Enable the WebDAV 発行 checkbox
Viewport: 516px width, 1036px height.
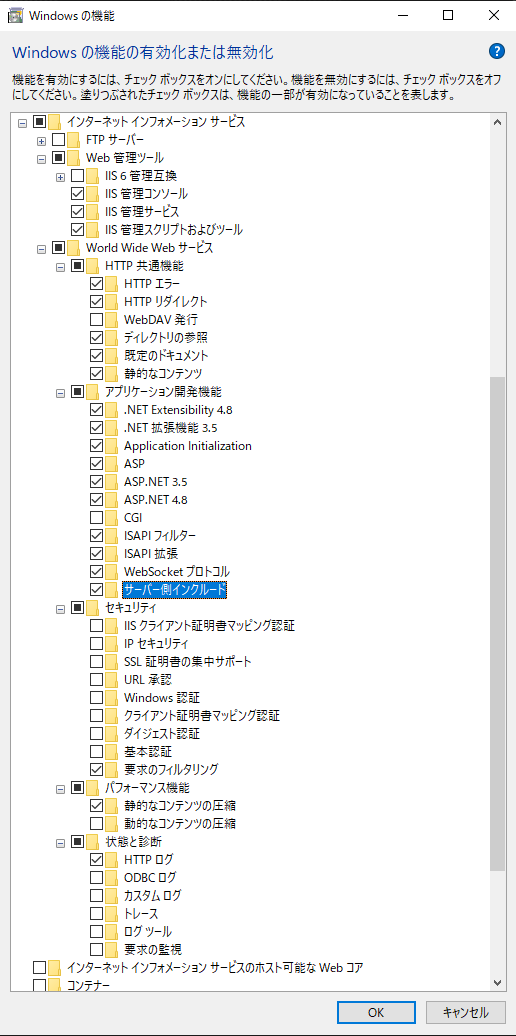point(96,320)
